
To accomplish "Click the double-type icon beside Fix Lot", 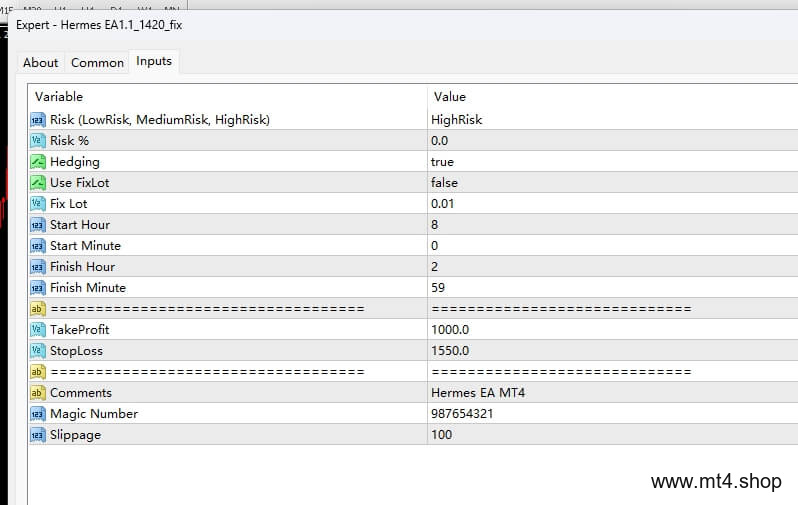I will (x=38, y=204).
